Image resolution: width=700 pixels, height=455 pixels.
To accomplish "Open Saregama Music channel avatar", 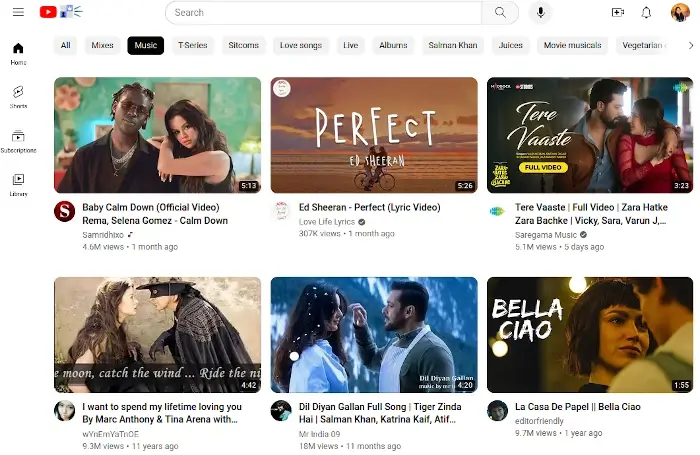I will 497,211.
